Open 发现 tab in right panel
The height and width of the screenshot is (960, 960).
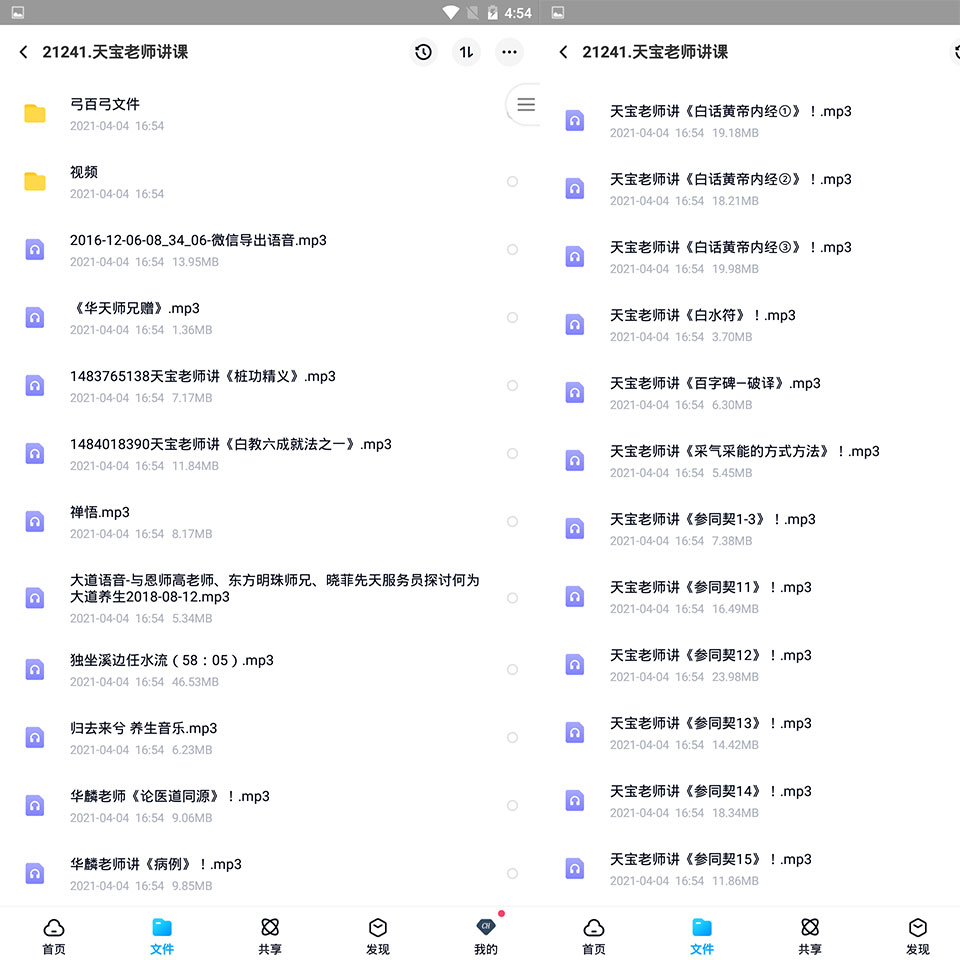918,936
